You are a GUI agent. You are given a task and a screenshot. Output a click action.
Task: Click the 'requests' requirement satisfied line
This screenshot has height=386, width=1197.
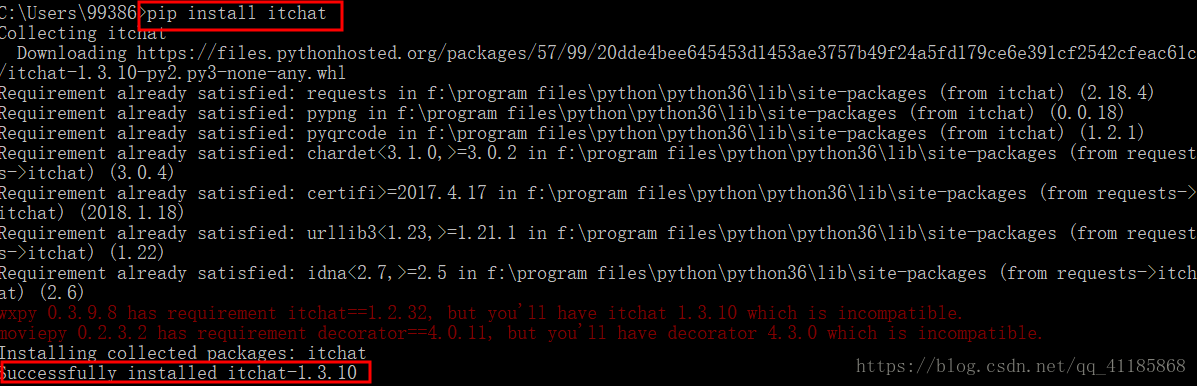[576, 93]
